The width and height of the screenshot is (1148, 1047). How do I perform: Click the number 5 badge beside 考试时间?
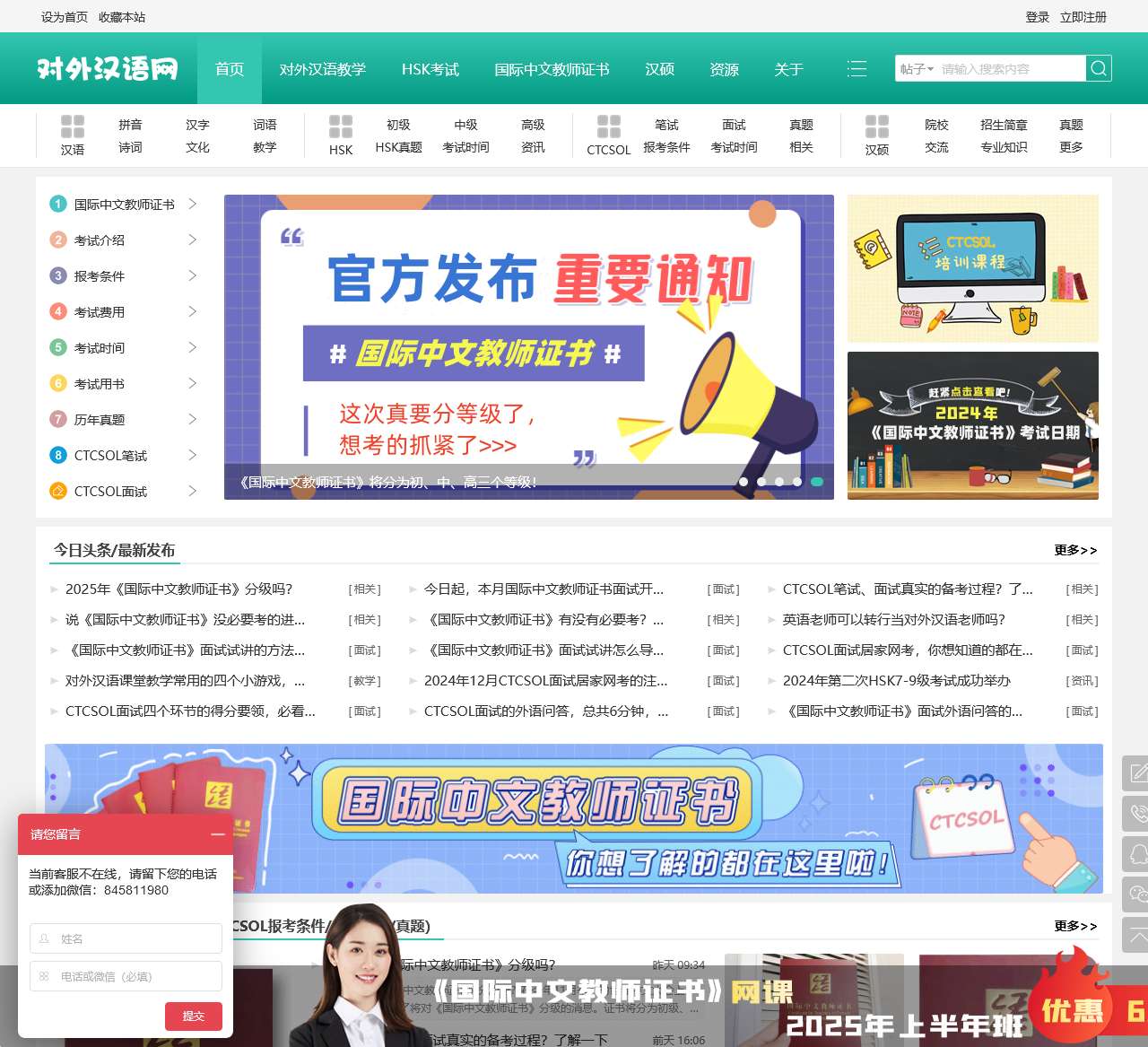tap(58, 347)
